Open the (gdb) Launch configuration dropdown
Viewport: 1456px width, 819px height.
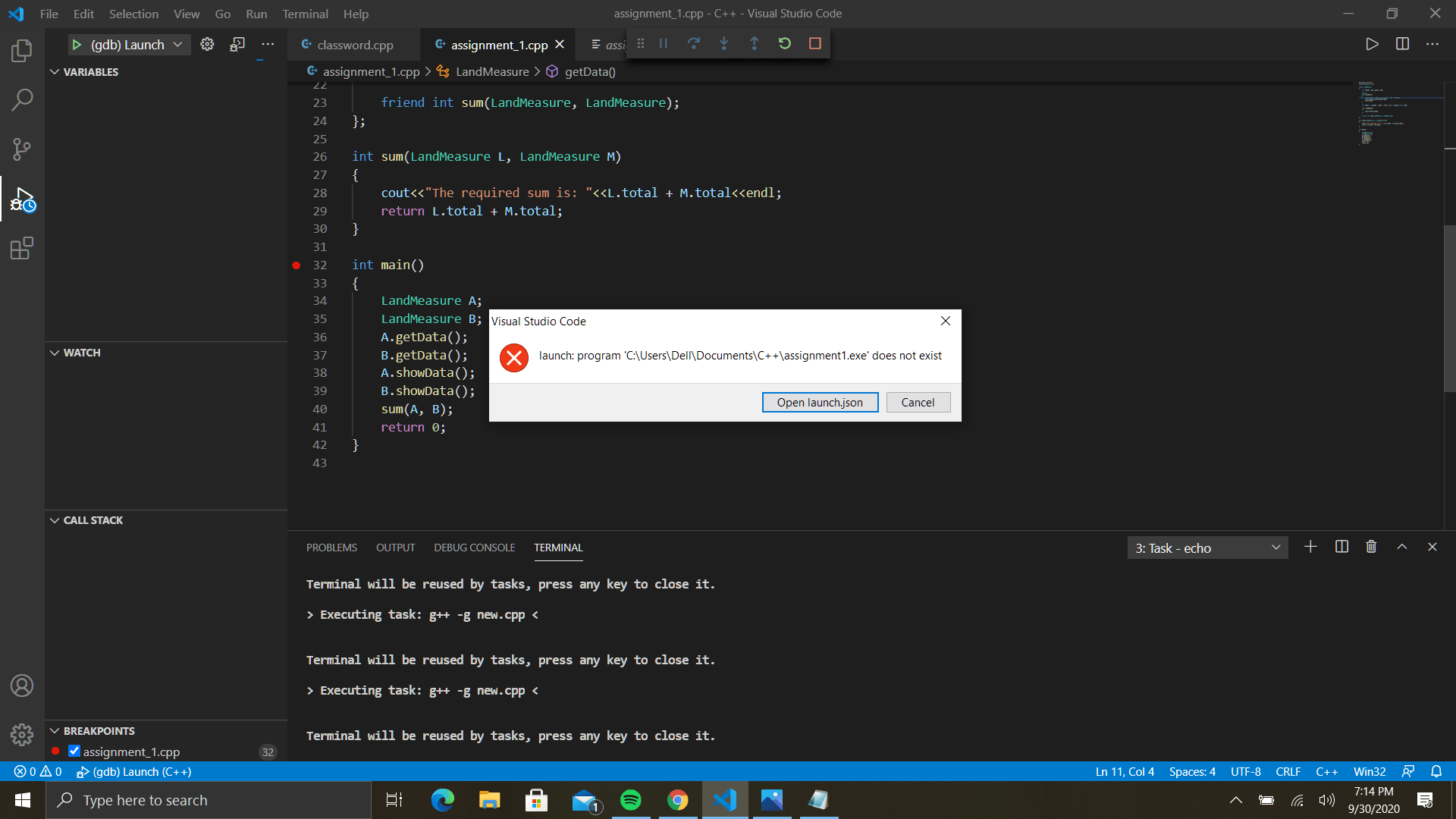coord(177,45)
